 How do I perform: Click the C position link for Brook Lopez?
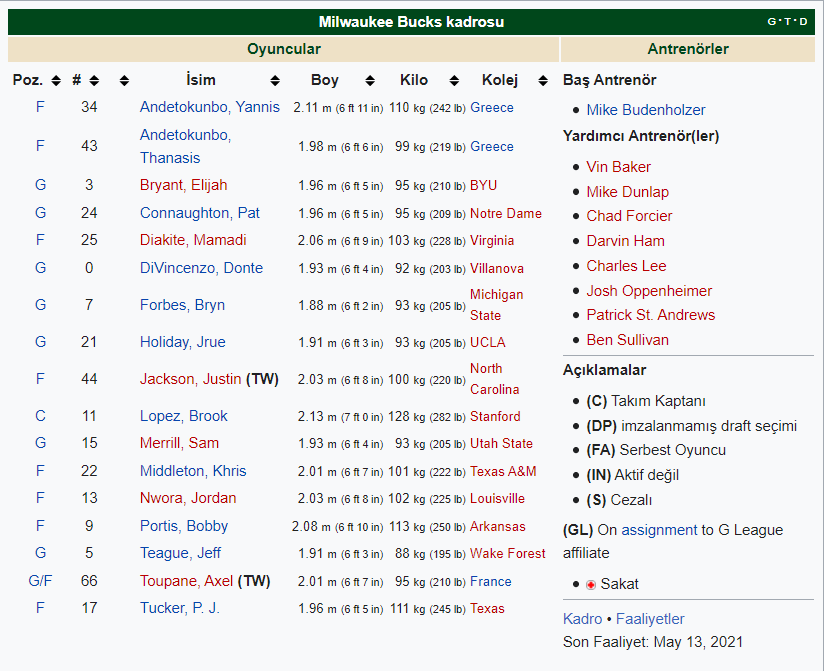40,416
